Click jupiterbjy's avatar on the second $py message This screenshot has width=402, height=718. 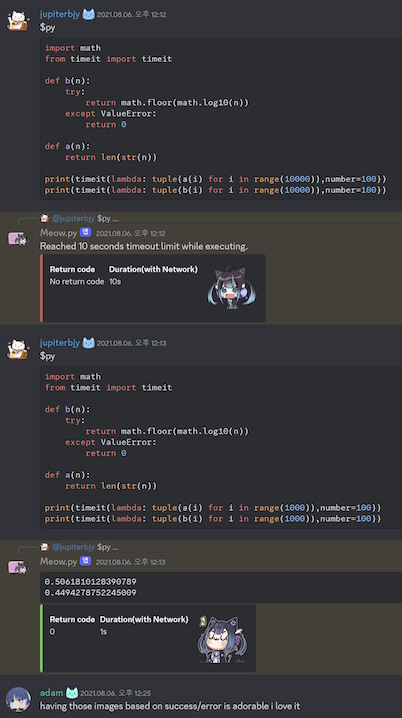coord(18,349)
